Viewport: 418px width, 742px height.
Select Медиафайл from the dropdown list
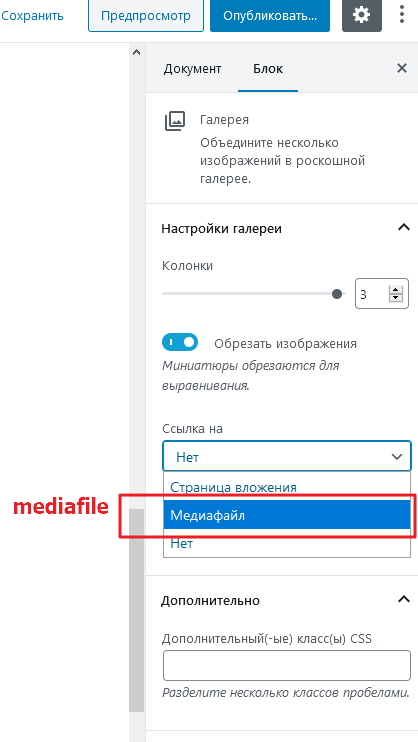click(x=287, y=515)
